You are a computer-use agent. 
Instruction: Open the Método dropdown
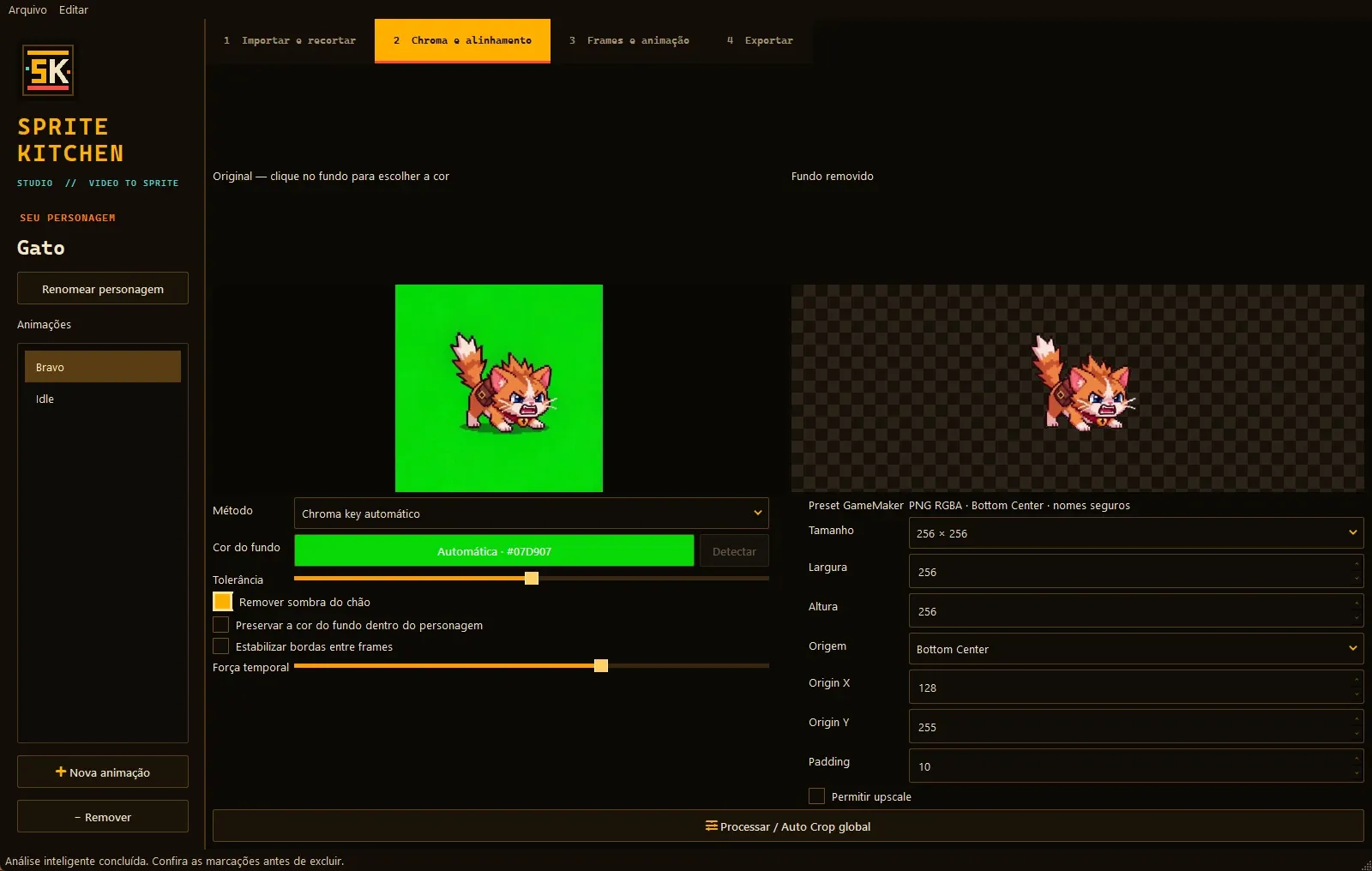pyautogui.click(x=531, y=514)
